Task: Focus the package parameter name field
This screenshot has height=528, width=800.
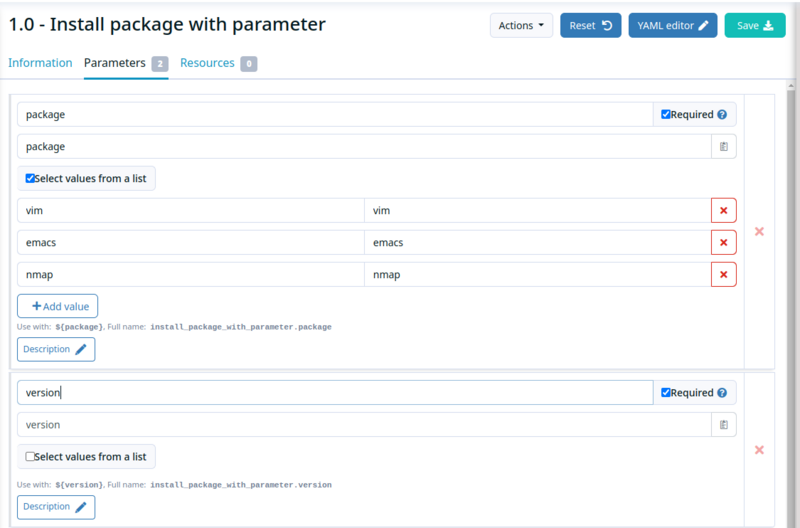Action: pyautogui.click(x=335, y=114)
